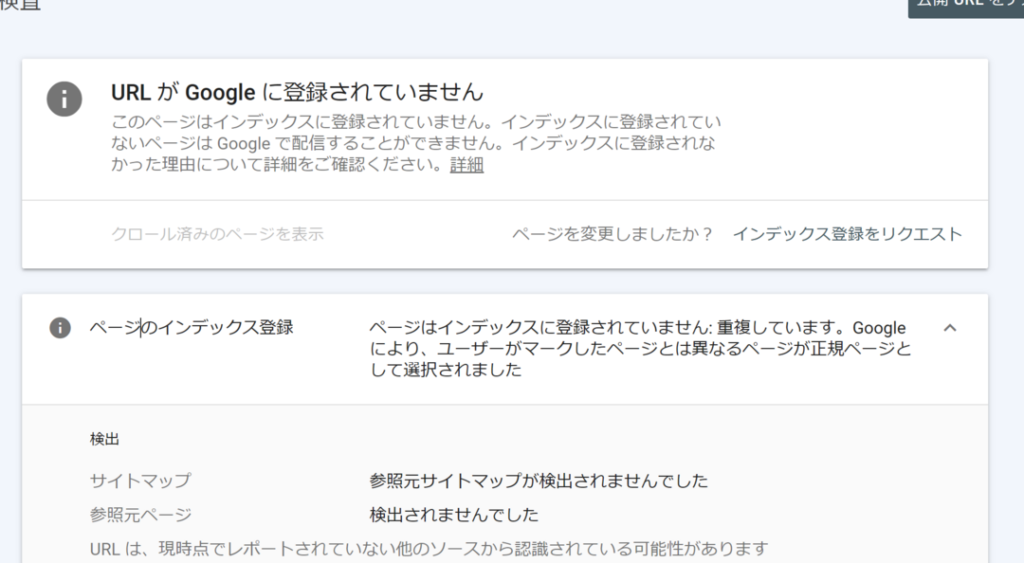Click the heading URL が Google に登録されていません
The height and width of the screenshot is (563, 1024).
pyautogui.click(x=297, y=92)
